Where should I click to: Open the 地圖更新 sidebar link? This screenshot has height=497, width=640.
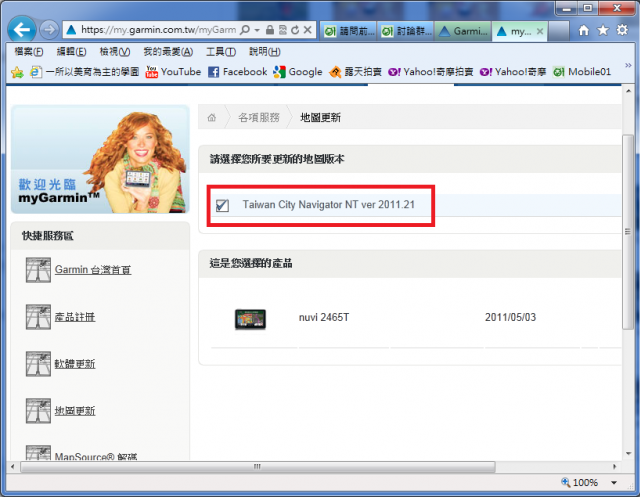pos(75,410)
